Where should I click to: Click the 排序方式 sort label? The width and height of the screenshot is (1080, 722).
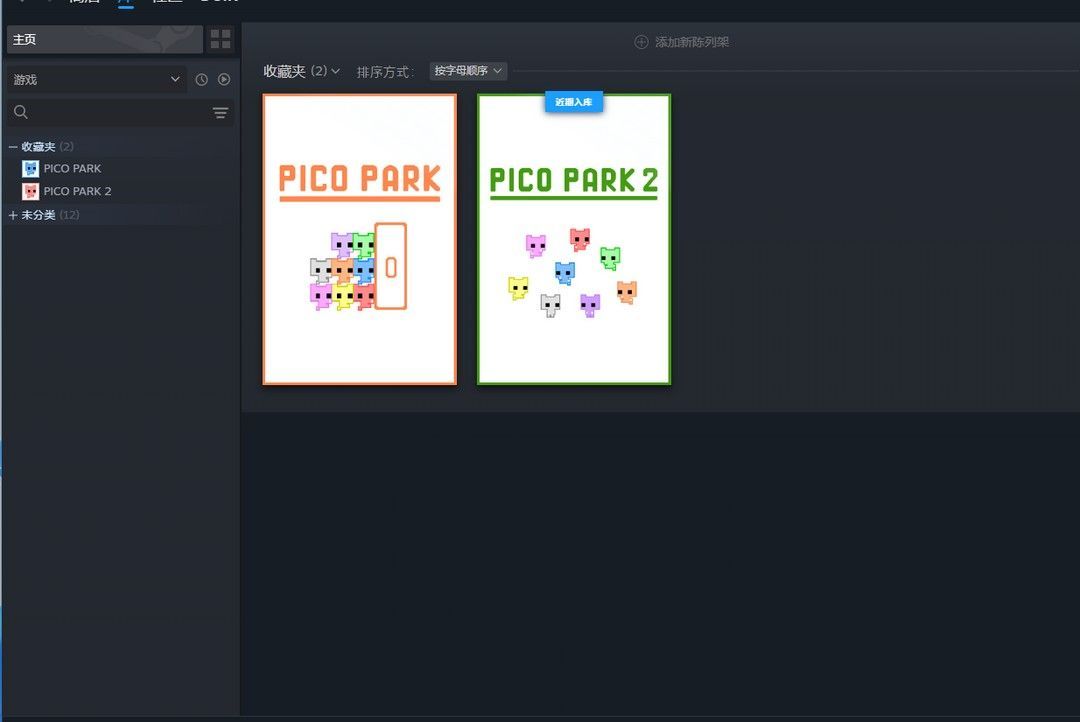(x=385, y=72)
